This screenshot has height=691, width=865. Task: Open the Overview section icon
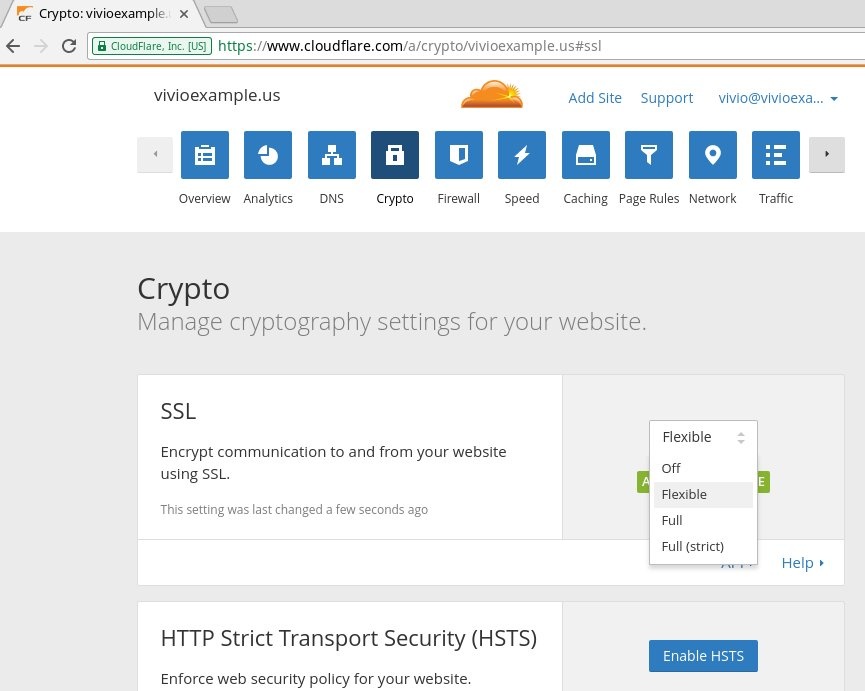[205, 155]
